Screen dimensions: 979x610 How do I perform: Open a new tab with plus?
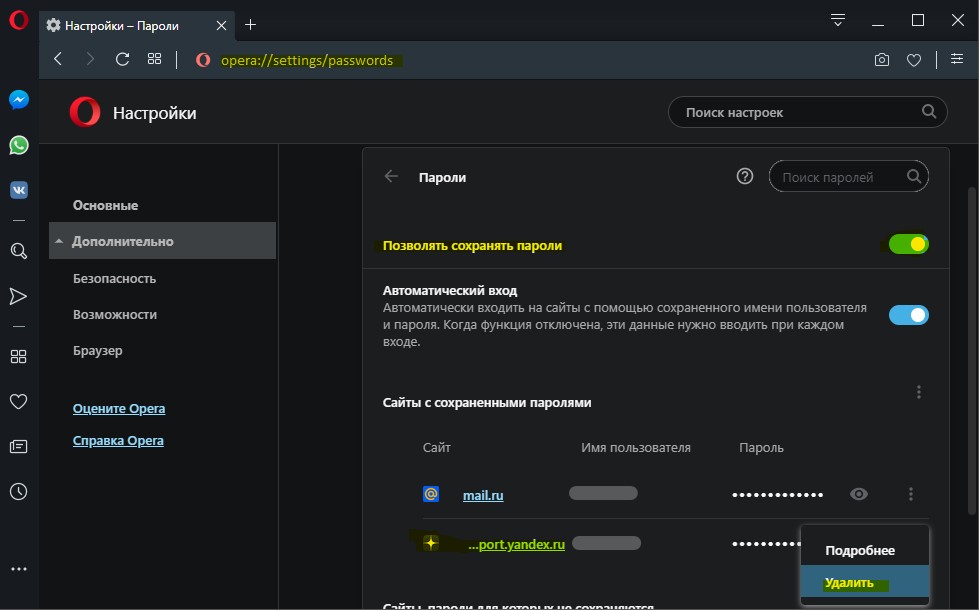click(250, 24)
